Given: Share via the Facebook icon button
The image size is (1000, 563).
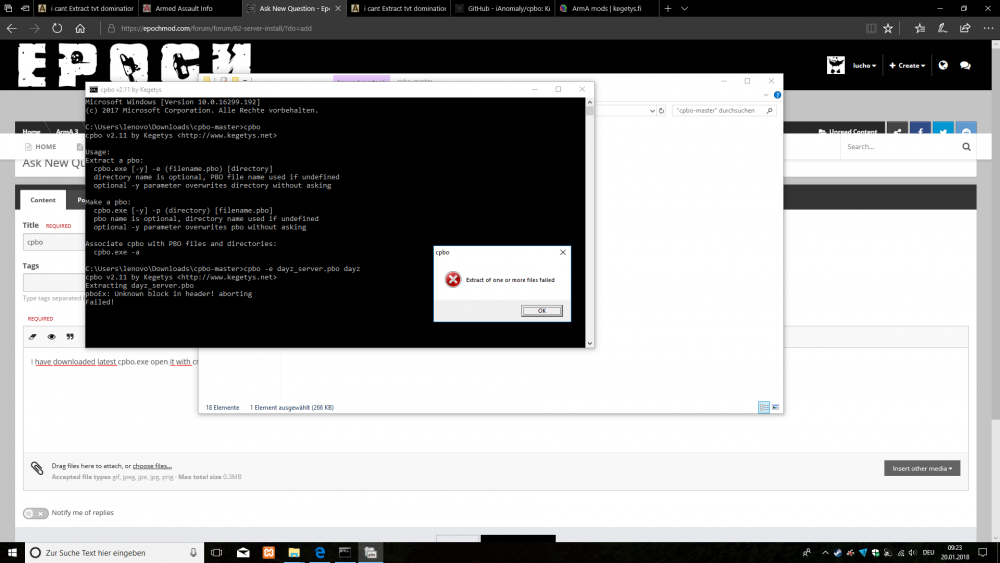Looking at the screenshot, I should [x=920, y=130].
